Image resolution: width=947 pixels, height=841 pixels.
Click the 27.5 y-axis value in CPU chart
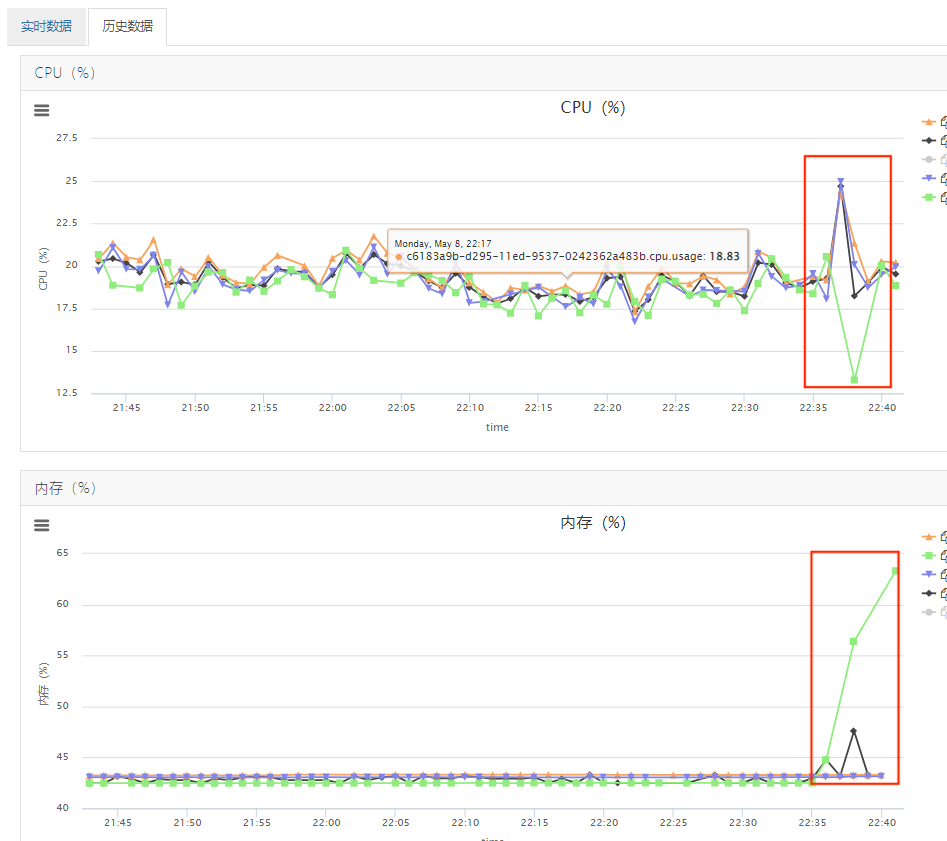[x=66, y=138]
